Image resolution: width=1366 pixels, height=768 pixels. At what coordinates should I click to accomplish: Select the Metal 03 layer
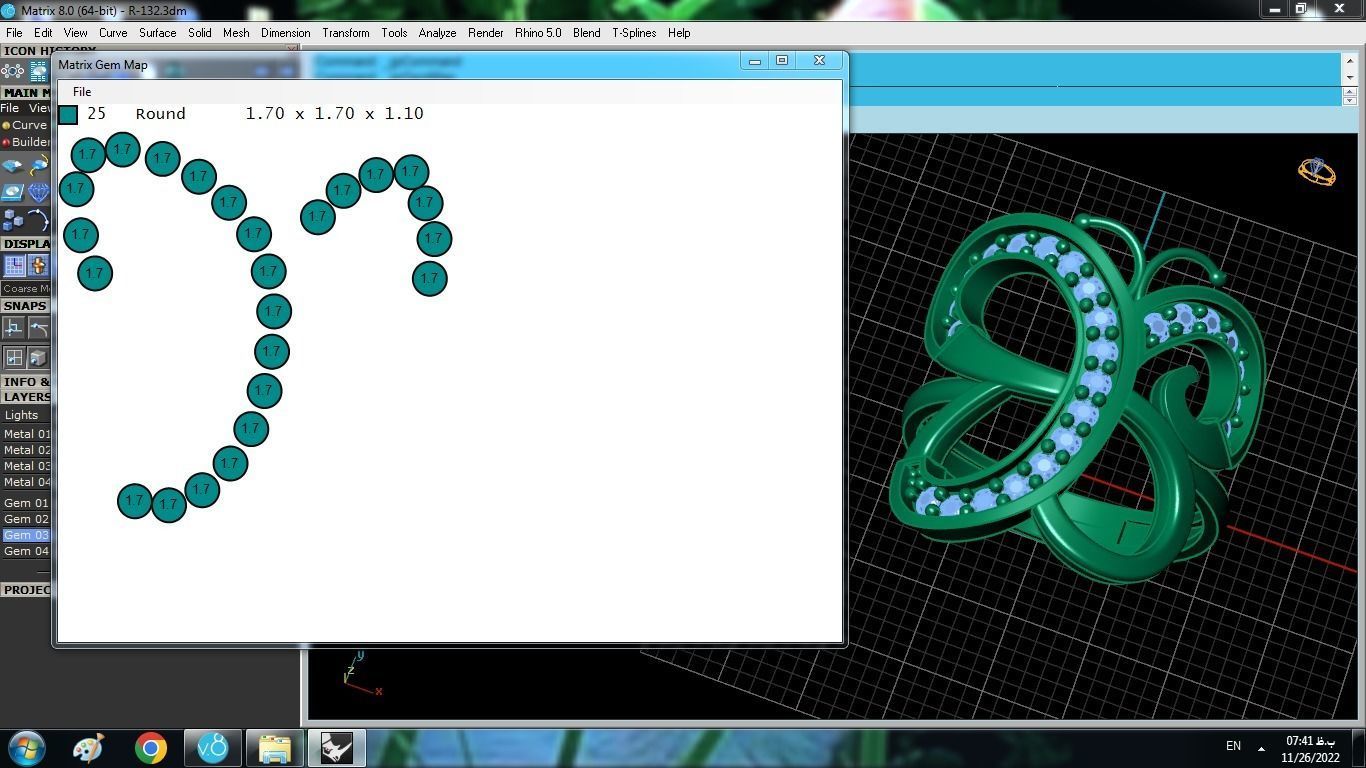pyautogui.click(x=26, y=466)
